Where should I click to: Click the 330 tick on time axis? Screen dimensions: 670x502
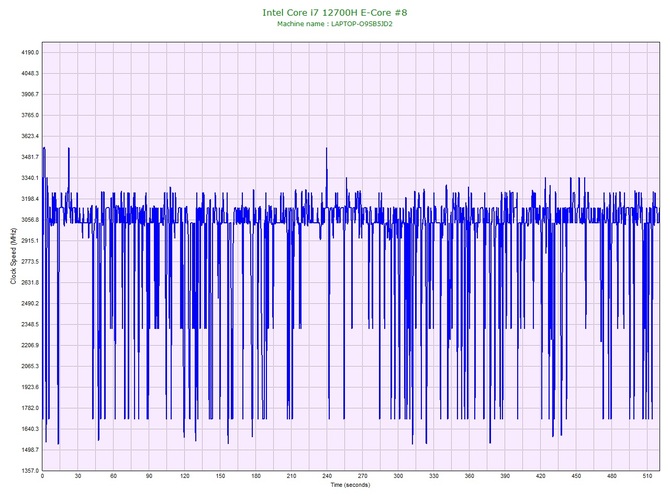click(434, 476)
